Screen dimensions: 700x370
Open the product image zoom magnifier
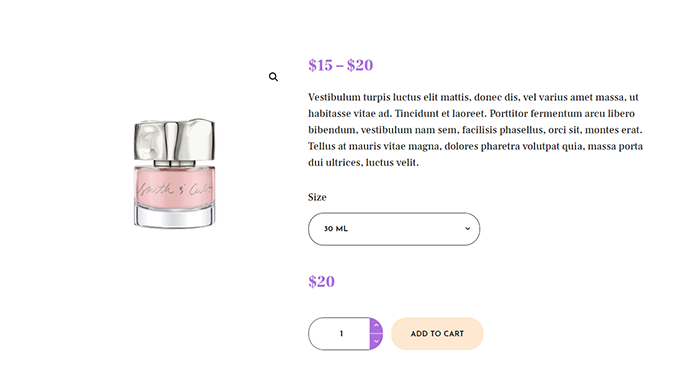(x=273, y=77)
